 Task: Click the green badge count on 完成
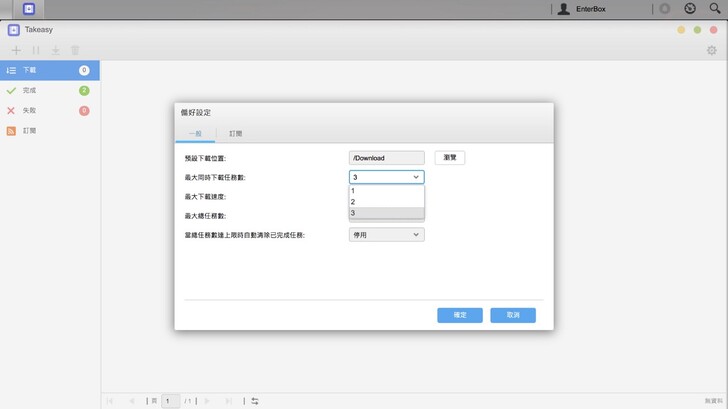point(84,91)
